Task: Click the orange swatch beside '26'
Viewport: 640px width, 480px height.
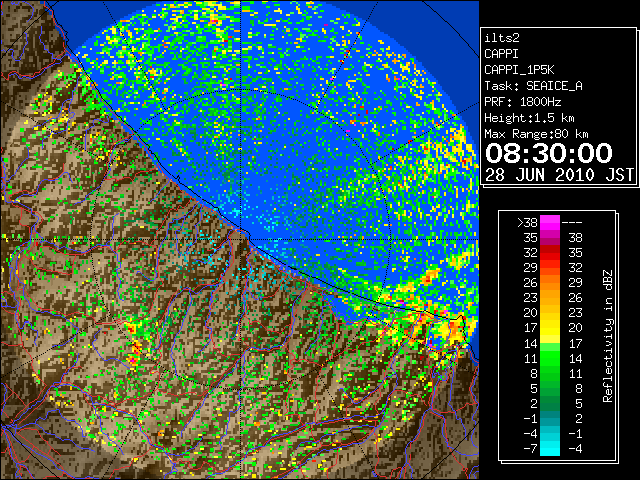Action: (x=550, y=283)
